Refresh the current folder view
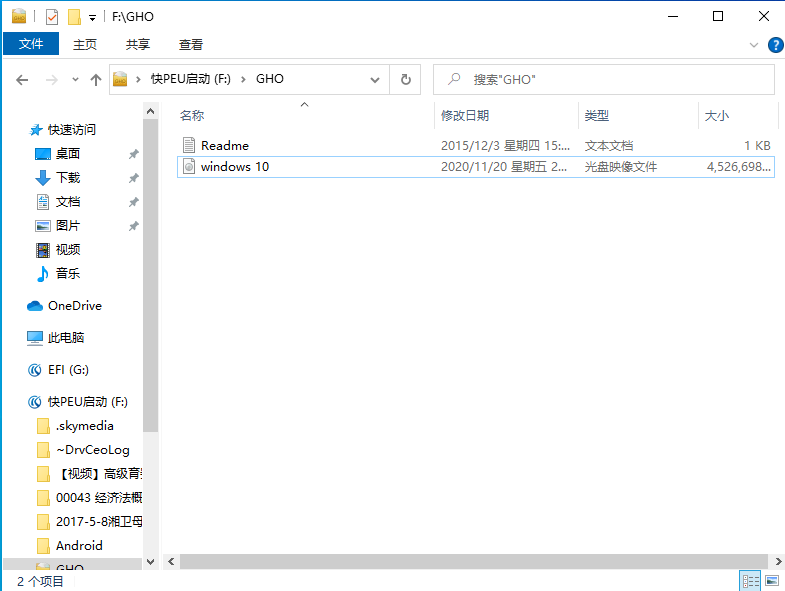The image size is (785, 591). coord(405,80)
